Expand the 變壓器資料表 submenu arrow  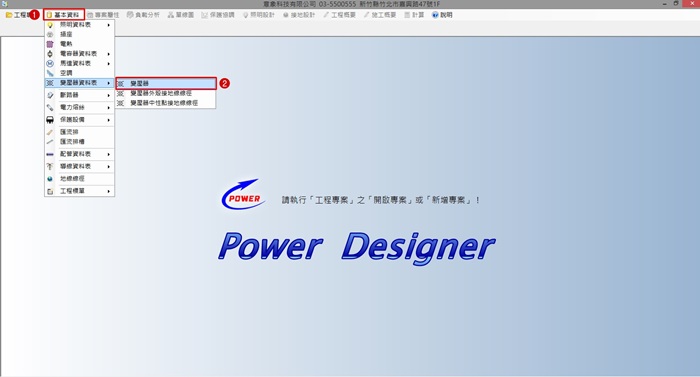[108, 83]
